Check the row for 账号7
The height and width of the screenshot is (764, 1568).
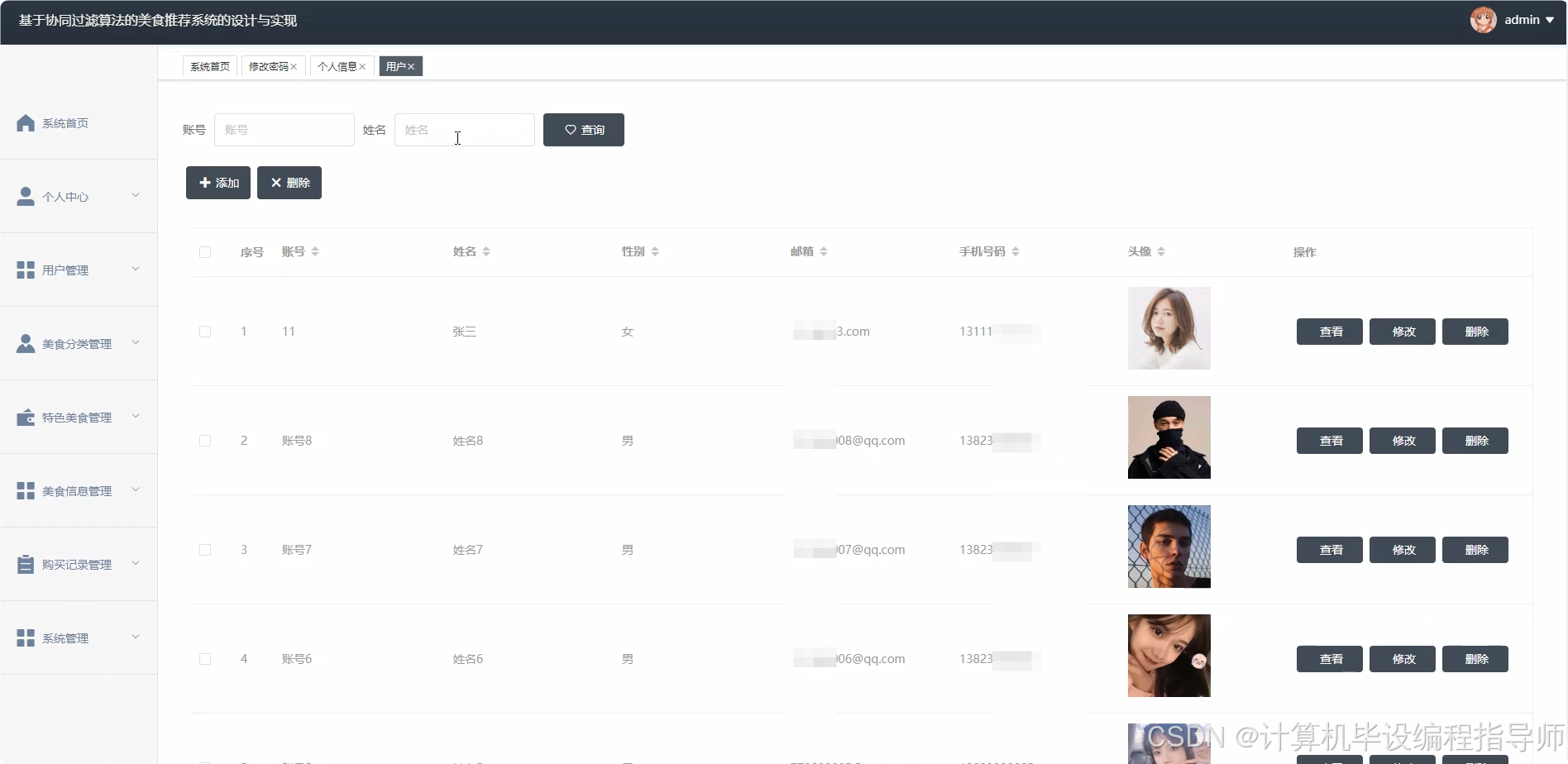(x=205, y=550)
